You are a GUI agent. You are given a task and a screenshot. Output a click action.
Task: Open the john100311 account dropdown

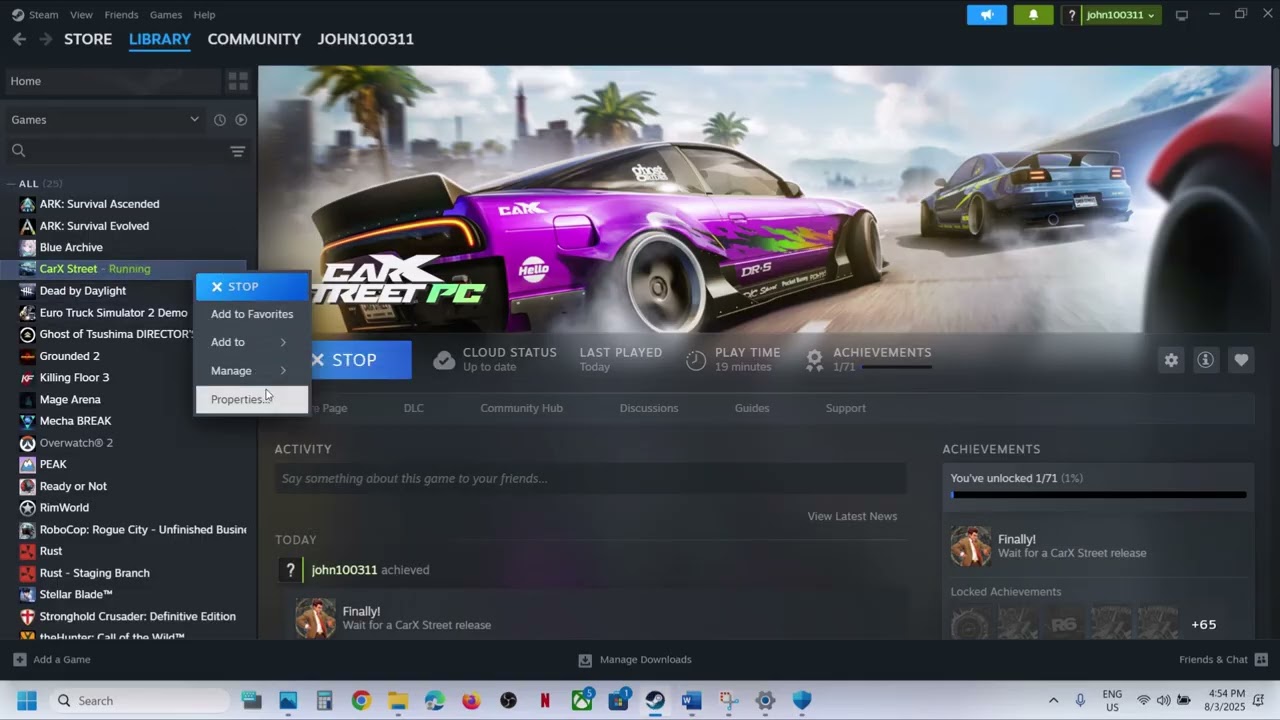[1121, 15]
